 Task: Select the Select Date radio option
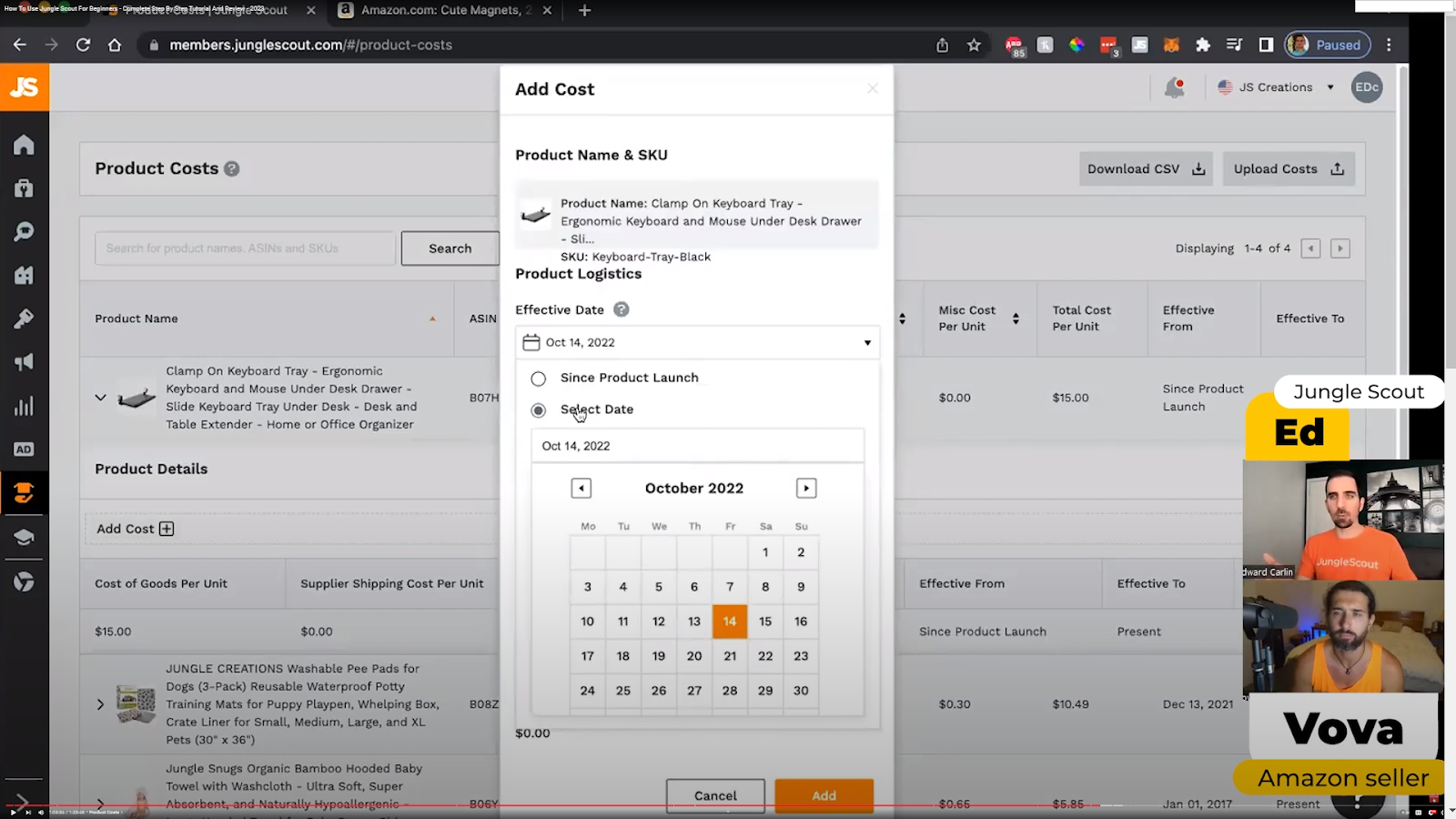click(x=539, y=410)
